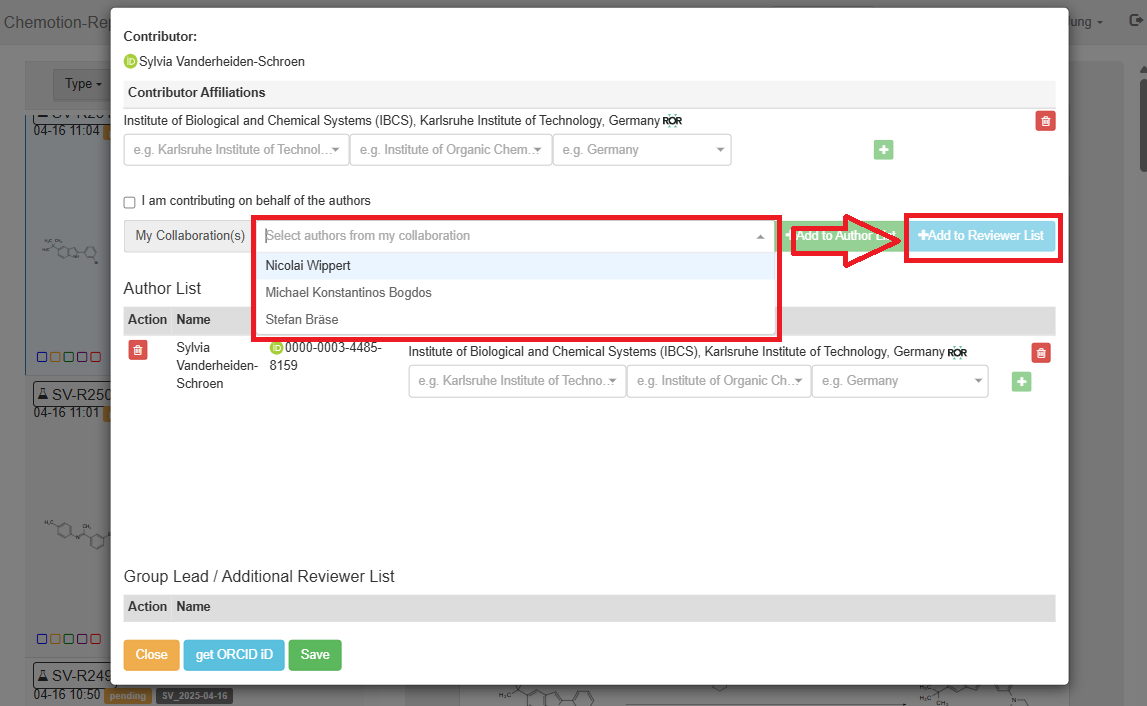
Task: Click the ORCID icon in the author row
Action: click(277, 348)
